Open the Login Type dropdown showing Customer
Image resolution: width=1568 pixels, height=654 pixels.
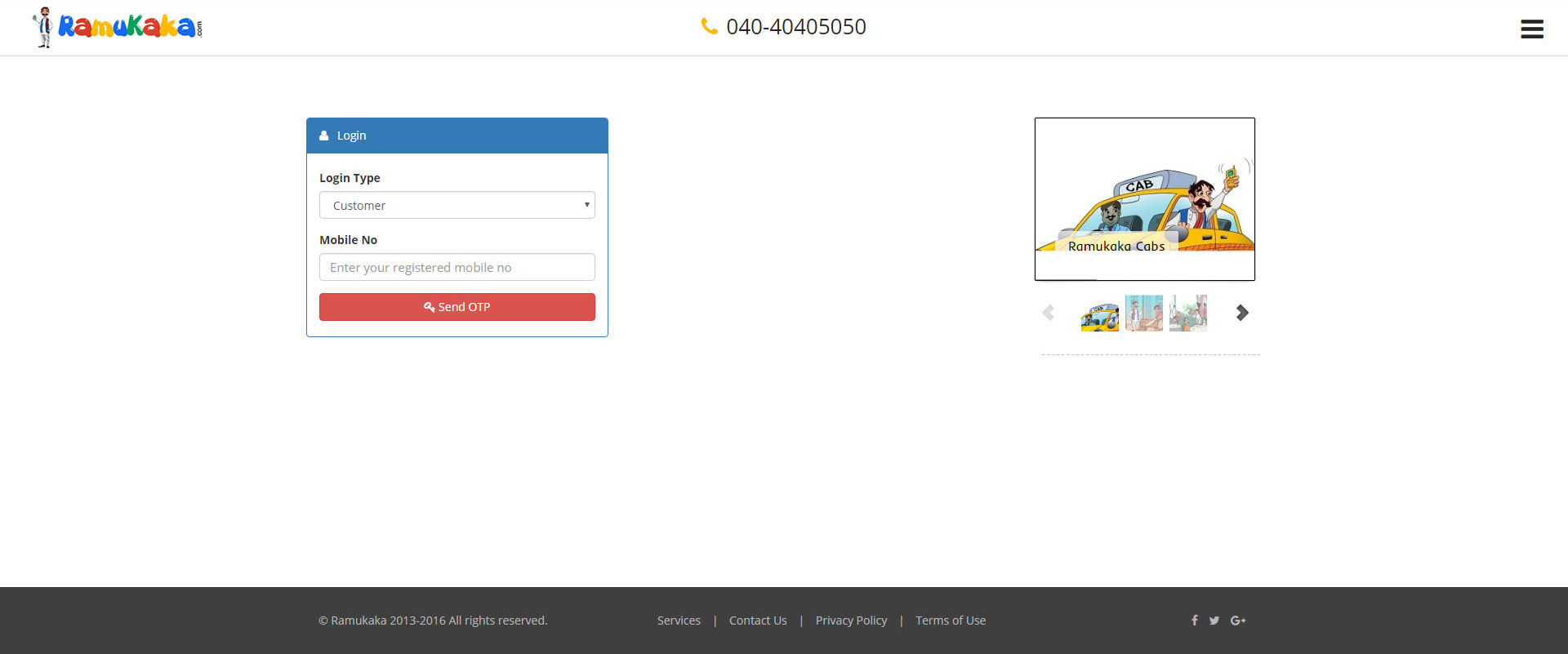(457, 205)
